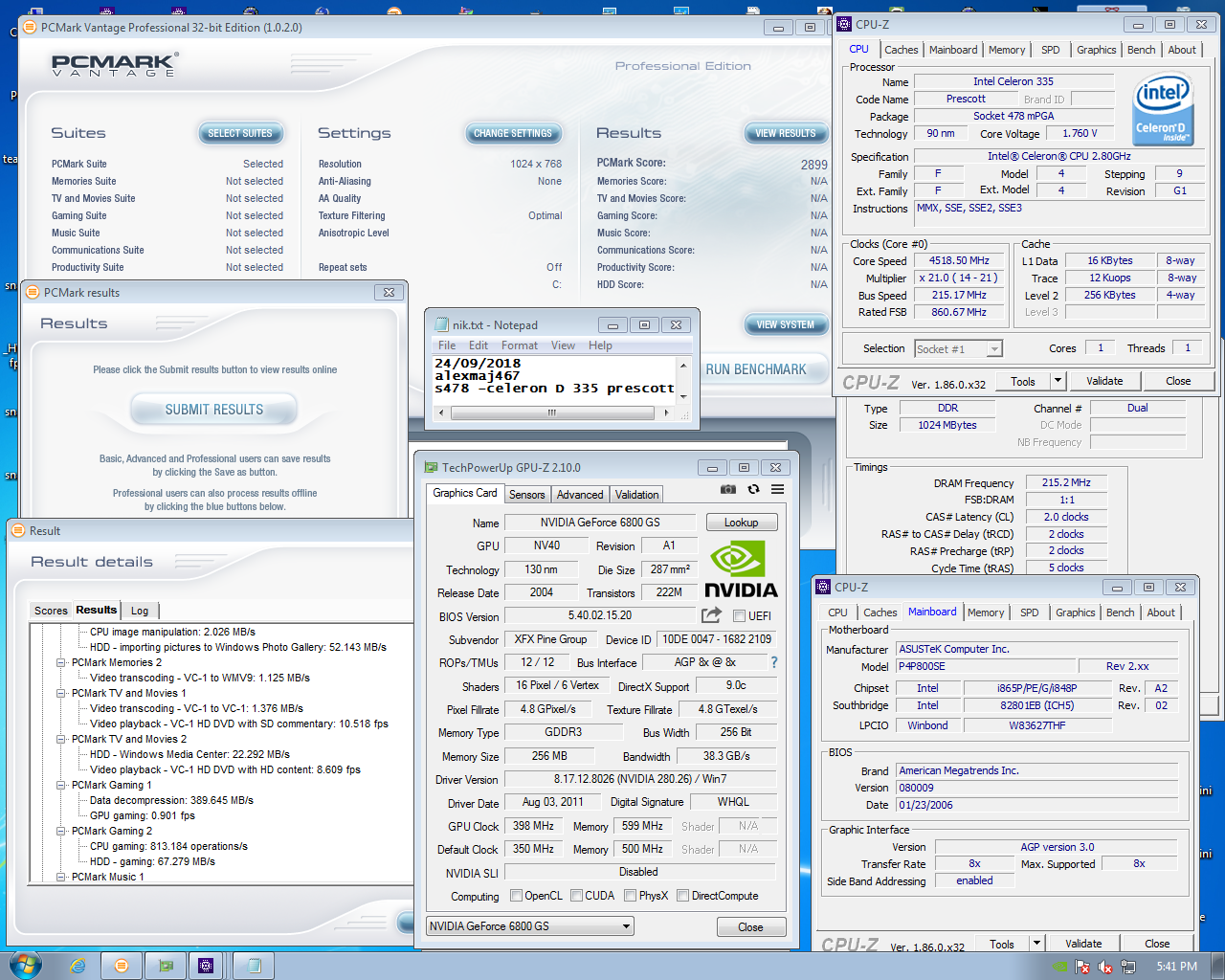Click the GPU-Z screenshot camera icon
The width and height of the screenshot is (1225, 980).
click(728, 489)
